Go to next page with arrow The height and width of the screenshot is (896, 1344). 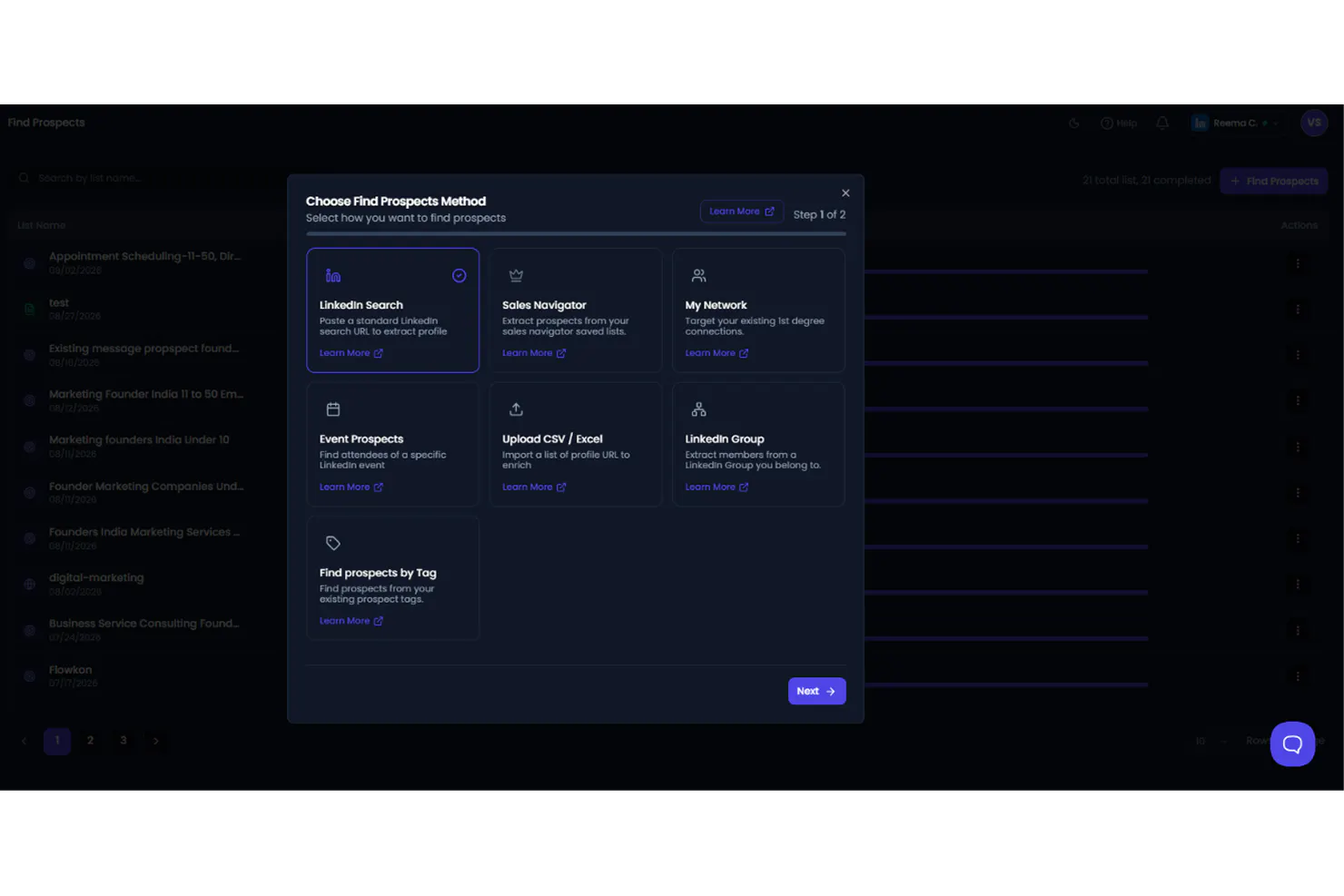pyautogui.click(x=156, y=741)
